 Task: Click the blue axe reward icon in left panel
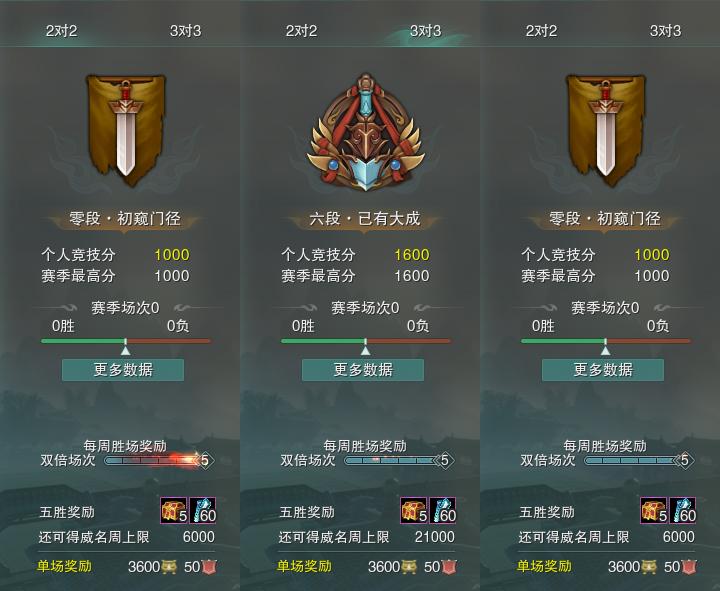(x=203, y=510)
